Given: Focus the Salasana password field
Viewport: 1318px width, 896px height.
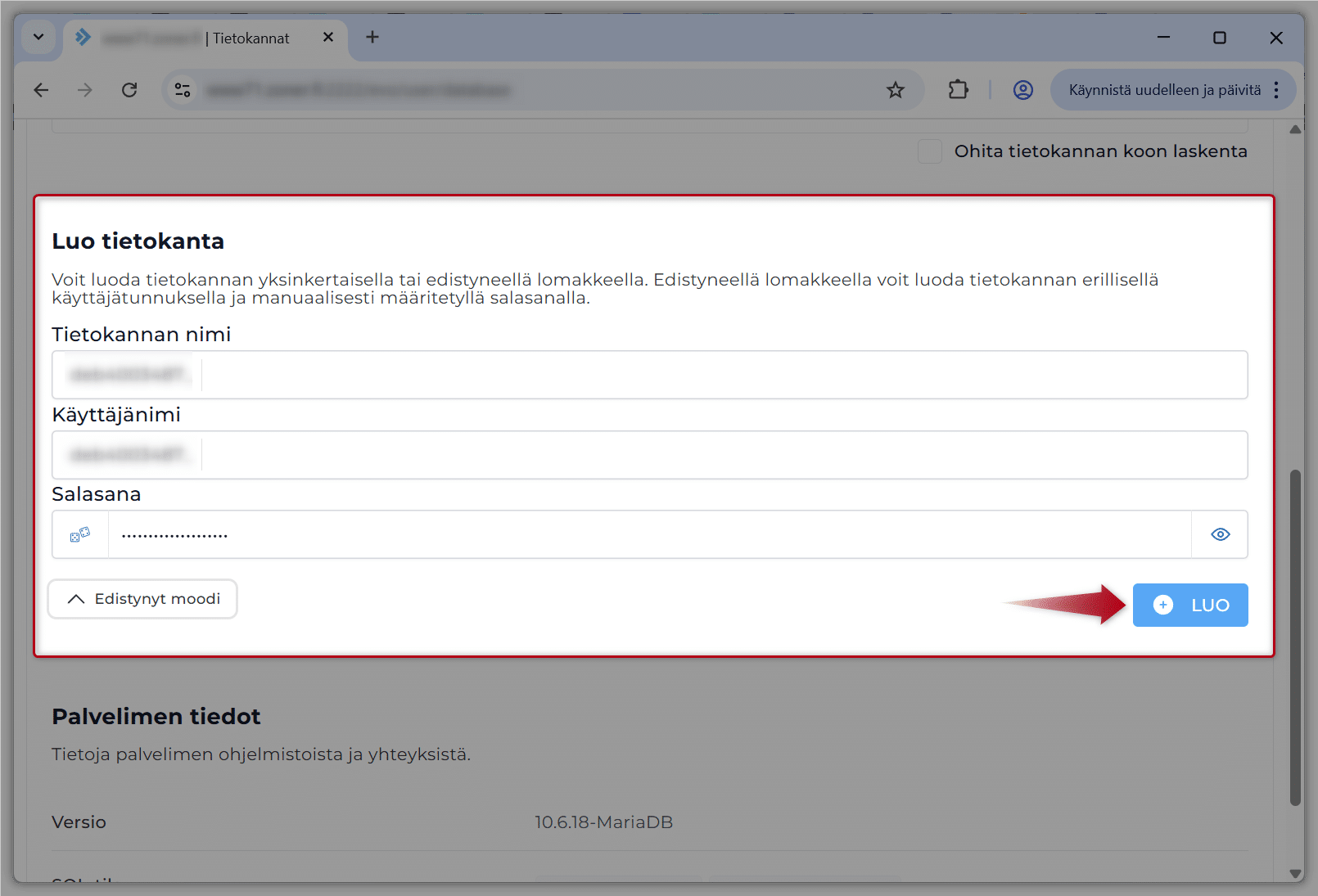Looking at the screenshot, I should coord(648,534).
